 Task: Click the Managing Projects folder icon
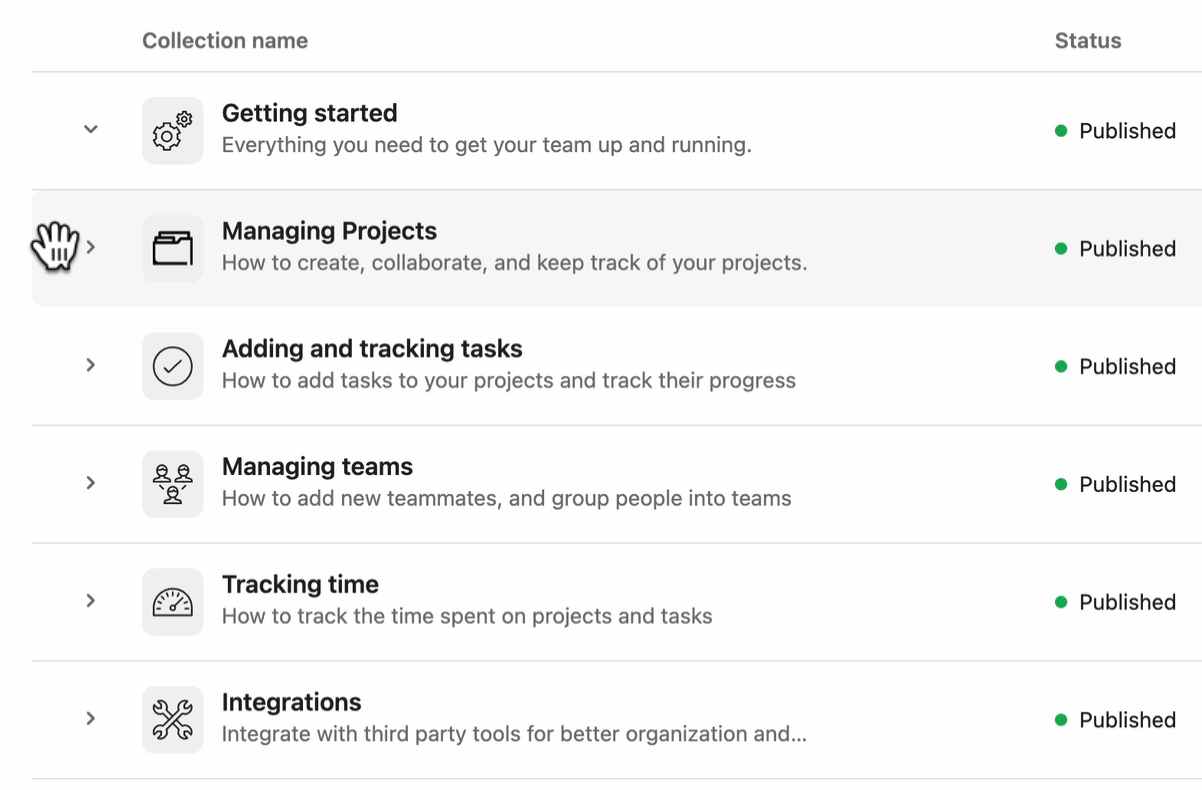point(172,248)
